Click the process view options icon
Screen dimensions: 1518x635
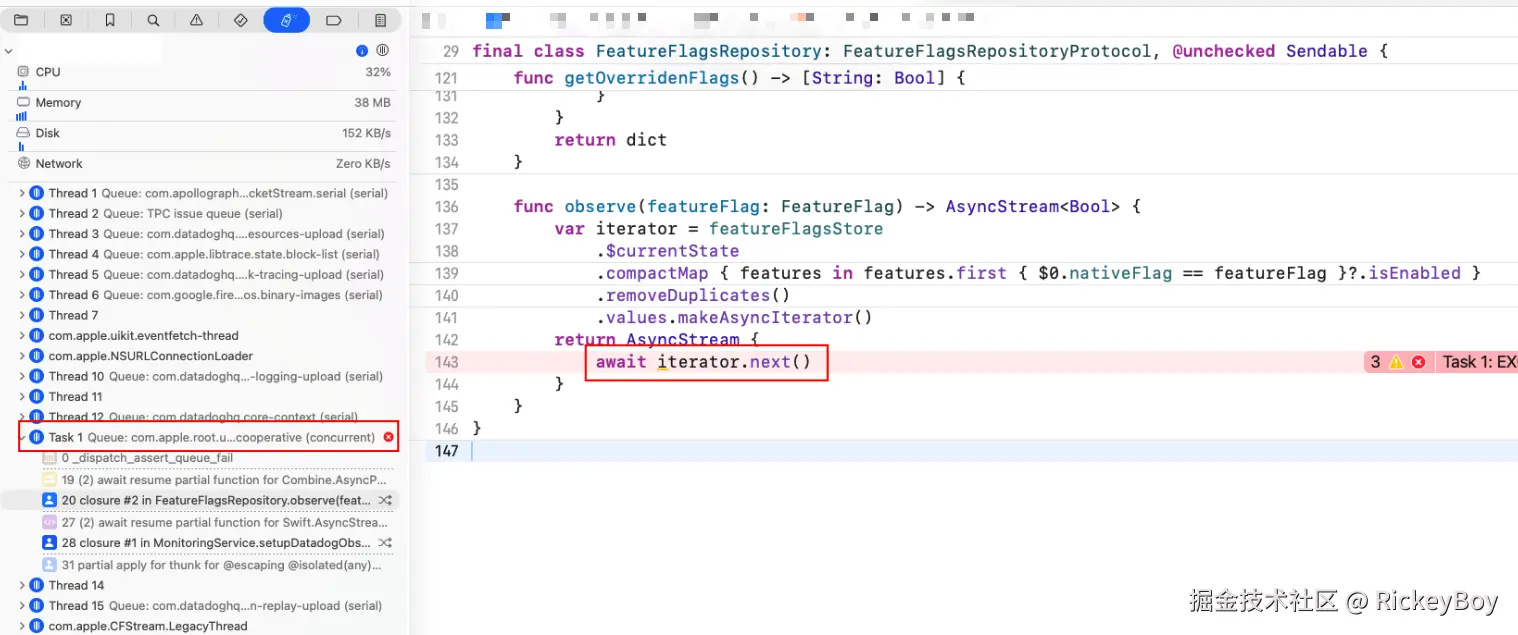(383, 51)
